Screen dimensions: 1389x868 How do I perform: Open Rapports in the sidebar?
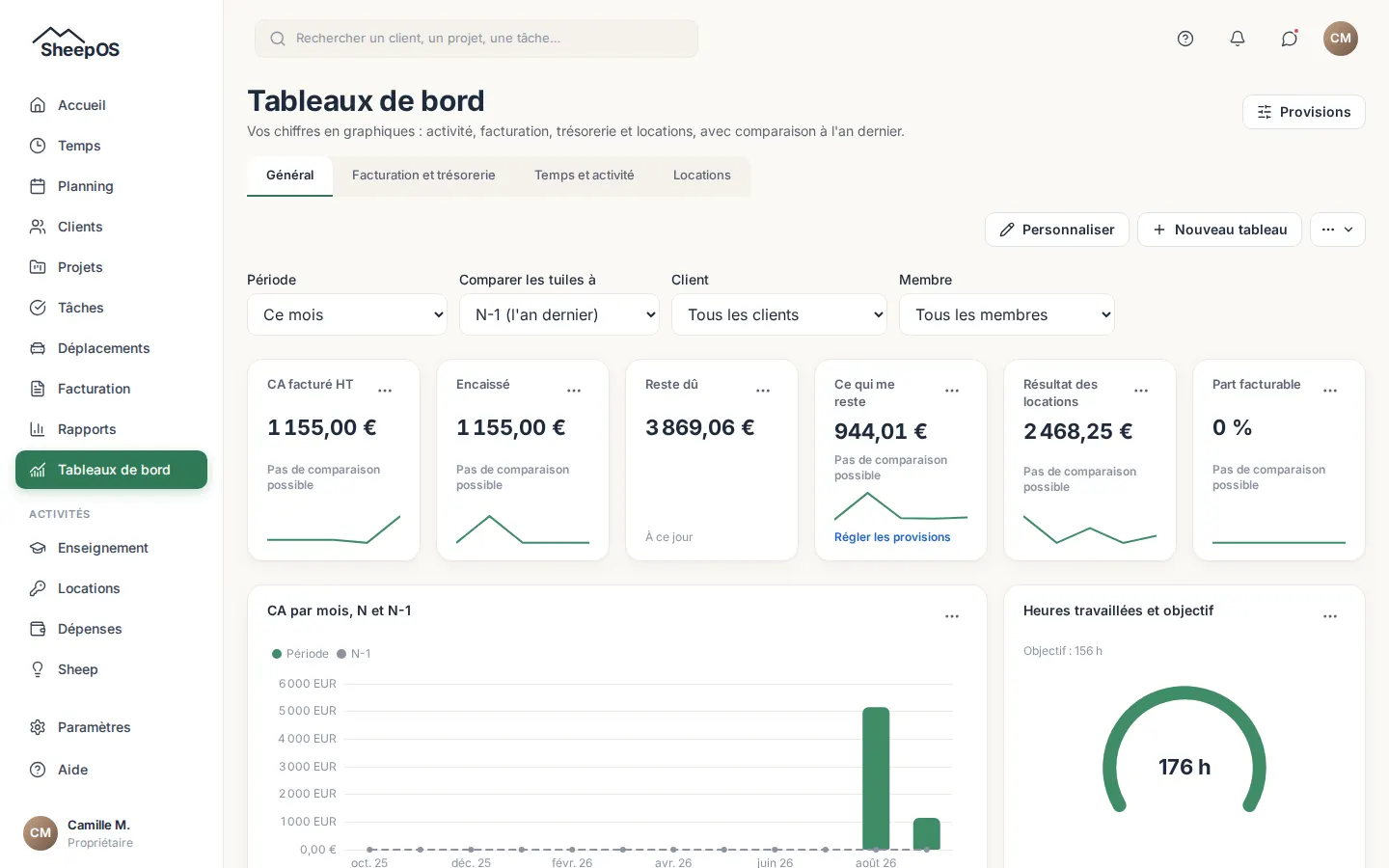click(111, 429)
